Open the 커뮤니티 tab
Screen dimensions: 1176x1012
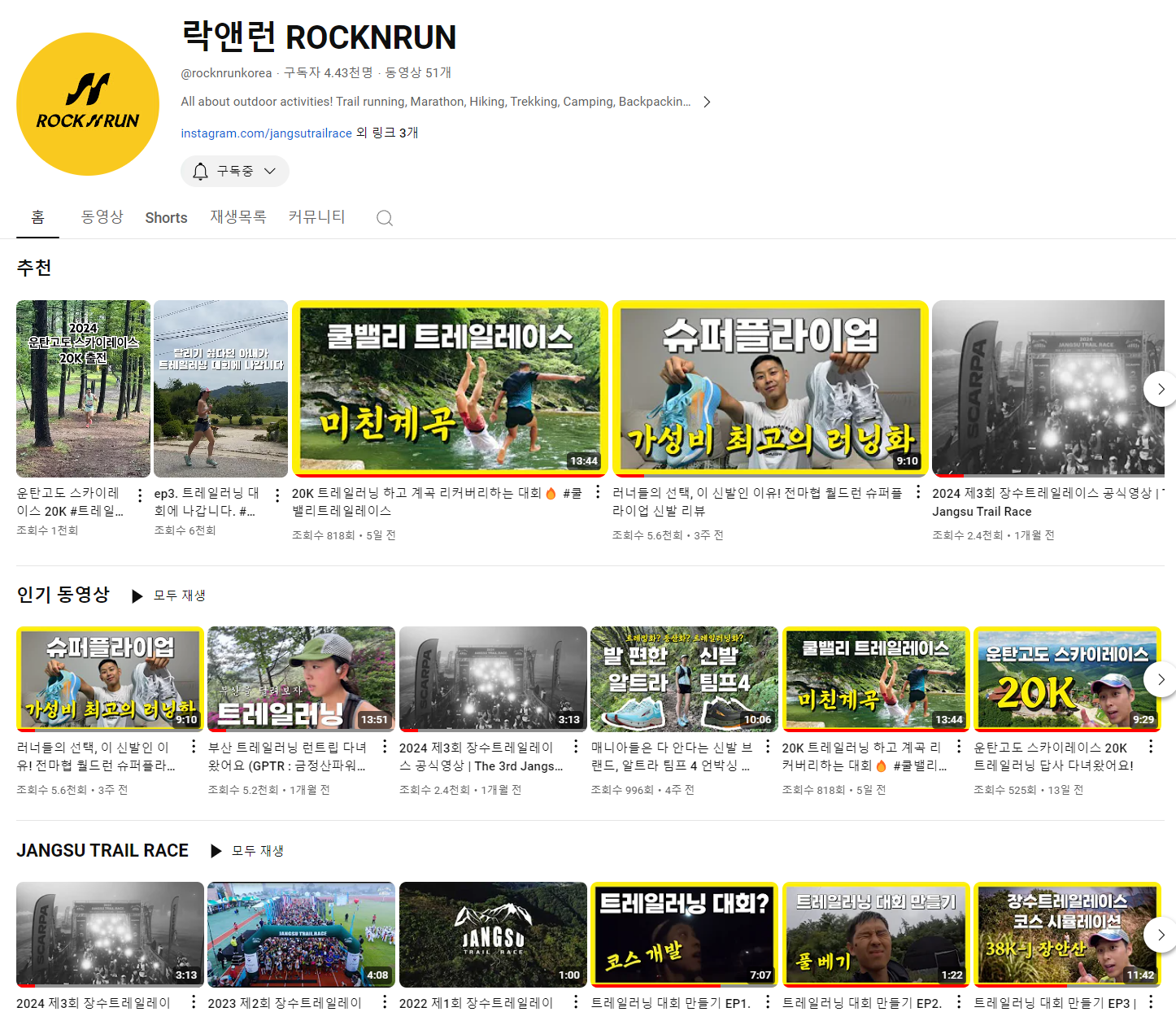(x=316, y=217)
